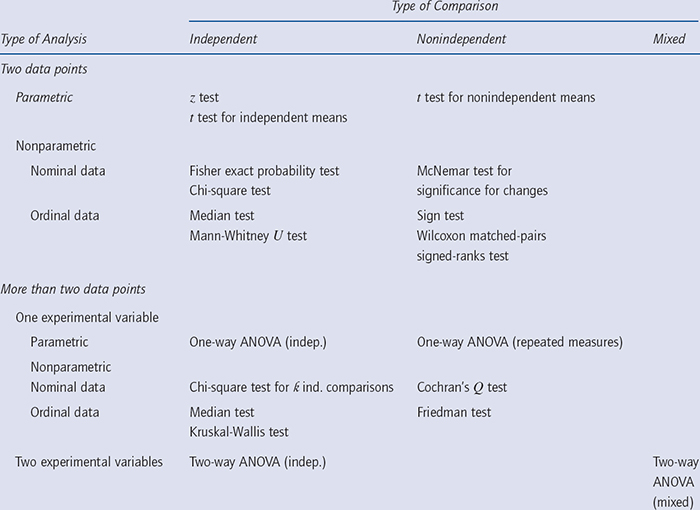Select "Fisher exact probability test"
The width and height of the screenshot is (700, 510).
pos(264,171)
